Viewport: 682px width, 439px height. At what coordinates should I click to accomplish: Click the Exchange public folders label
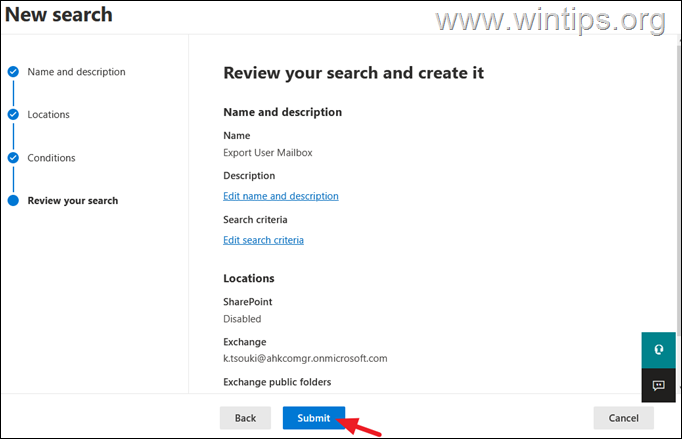coord(277,382)
